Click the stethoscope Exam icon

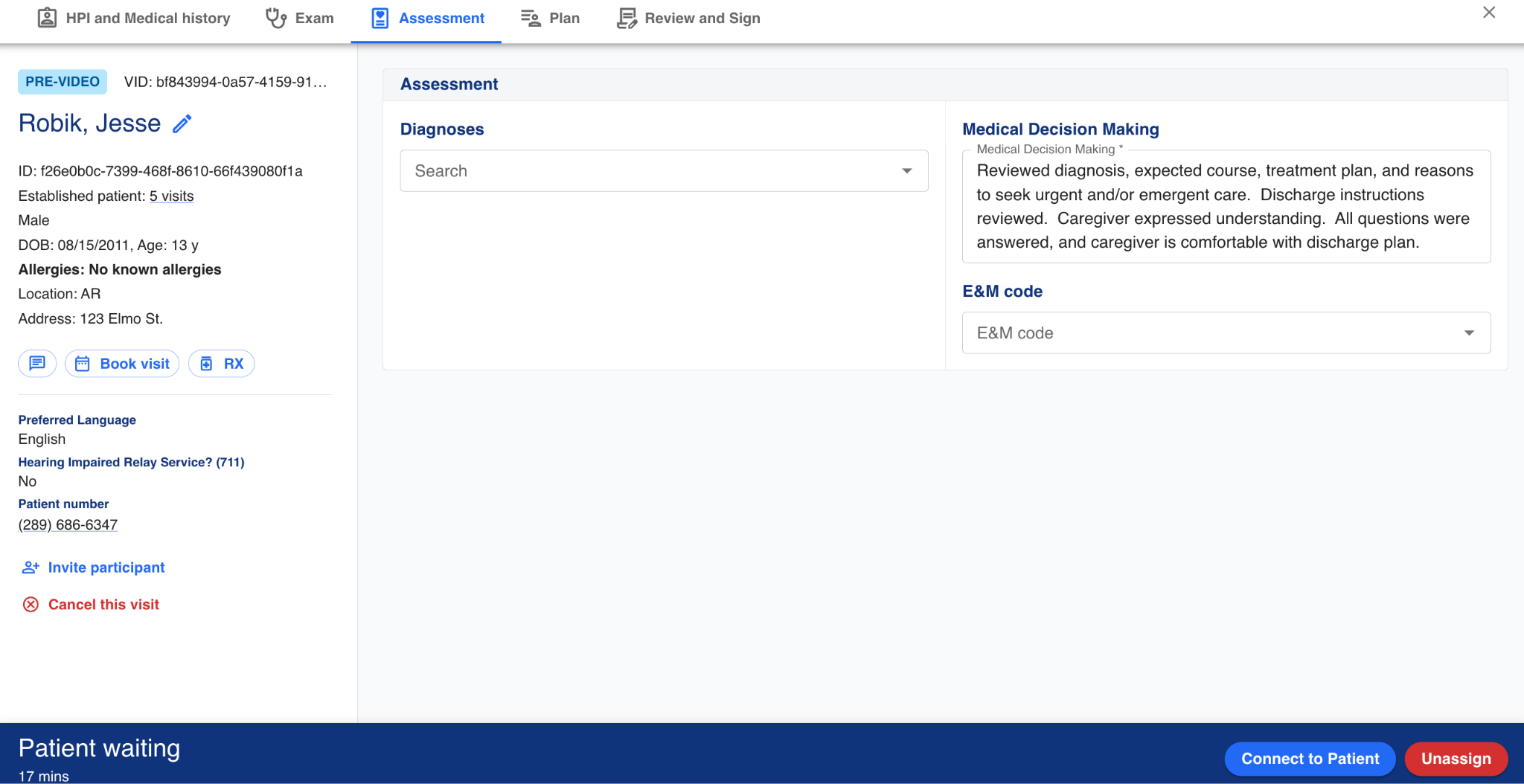tap(276, 18)
